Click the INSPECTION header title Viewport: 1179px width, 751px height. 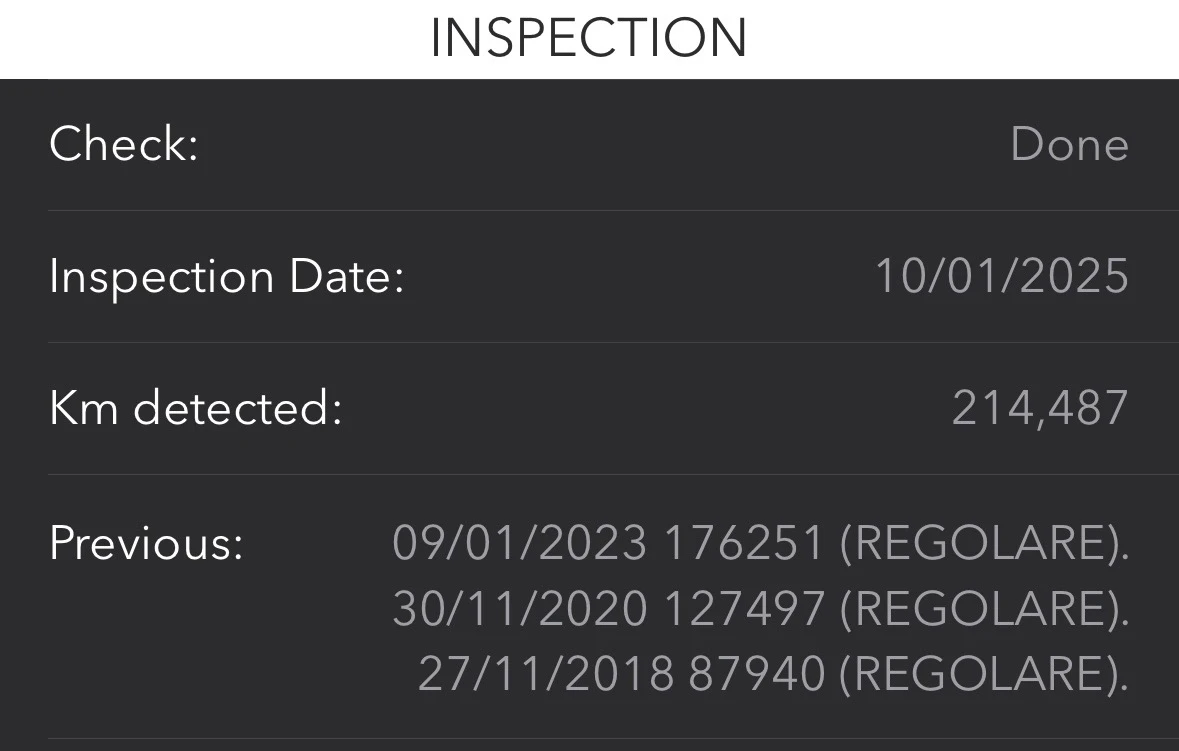(x=588, y=39)
